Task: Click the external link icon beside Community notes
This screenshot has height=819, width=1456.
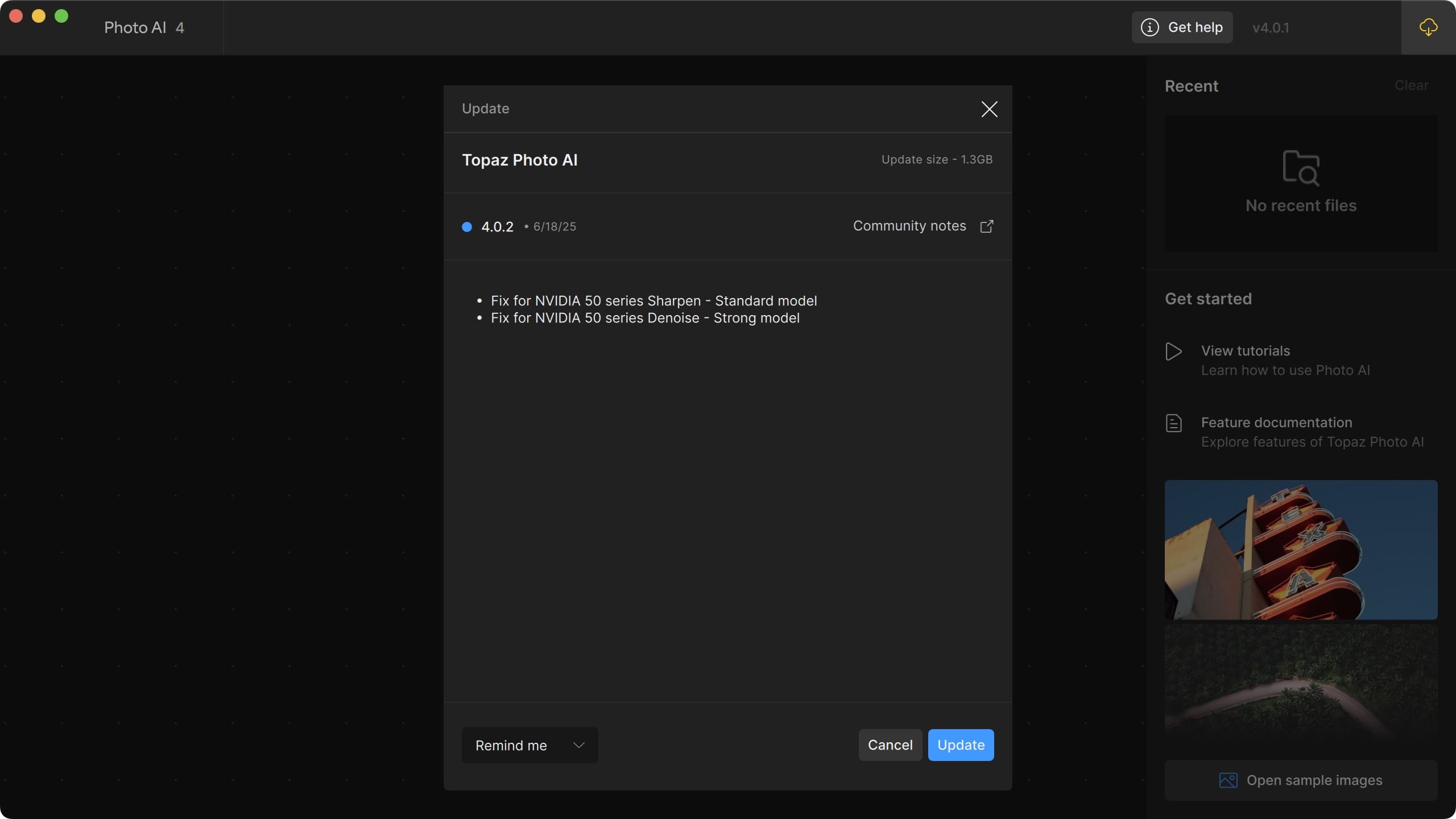Action: point(987,226)
